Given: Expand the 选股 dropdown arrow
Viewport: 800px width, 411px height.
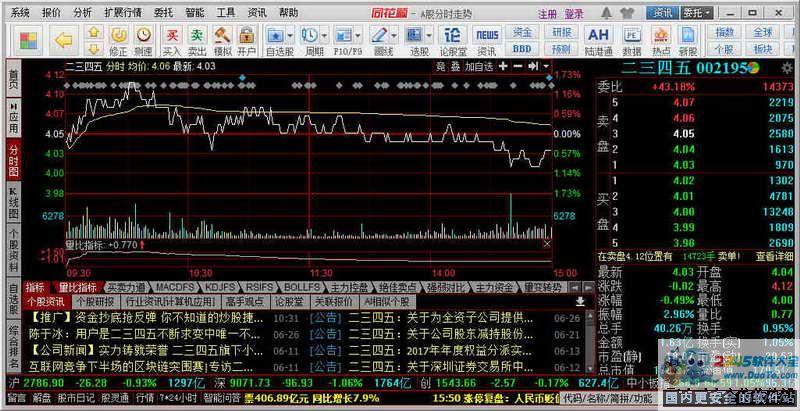Looking at the screenshot, I should click(x=429, y=35).
